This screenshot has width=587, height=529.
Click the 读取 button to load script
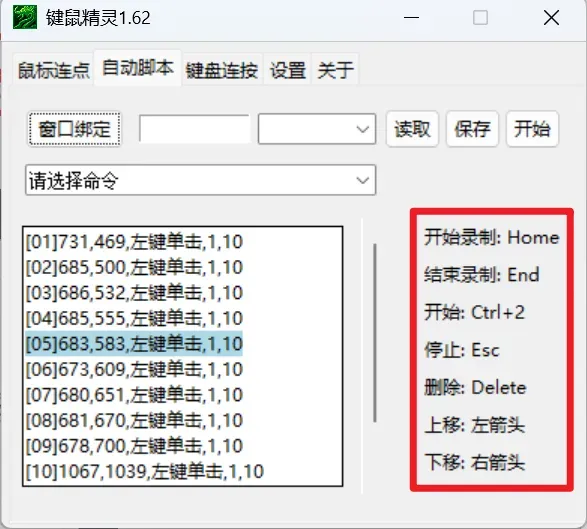click(x=412, y=129)
